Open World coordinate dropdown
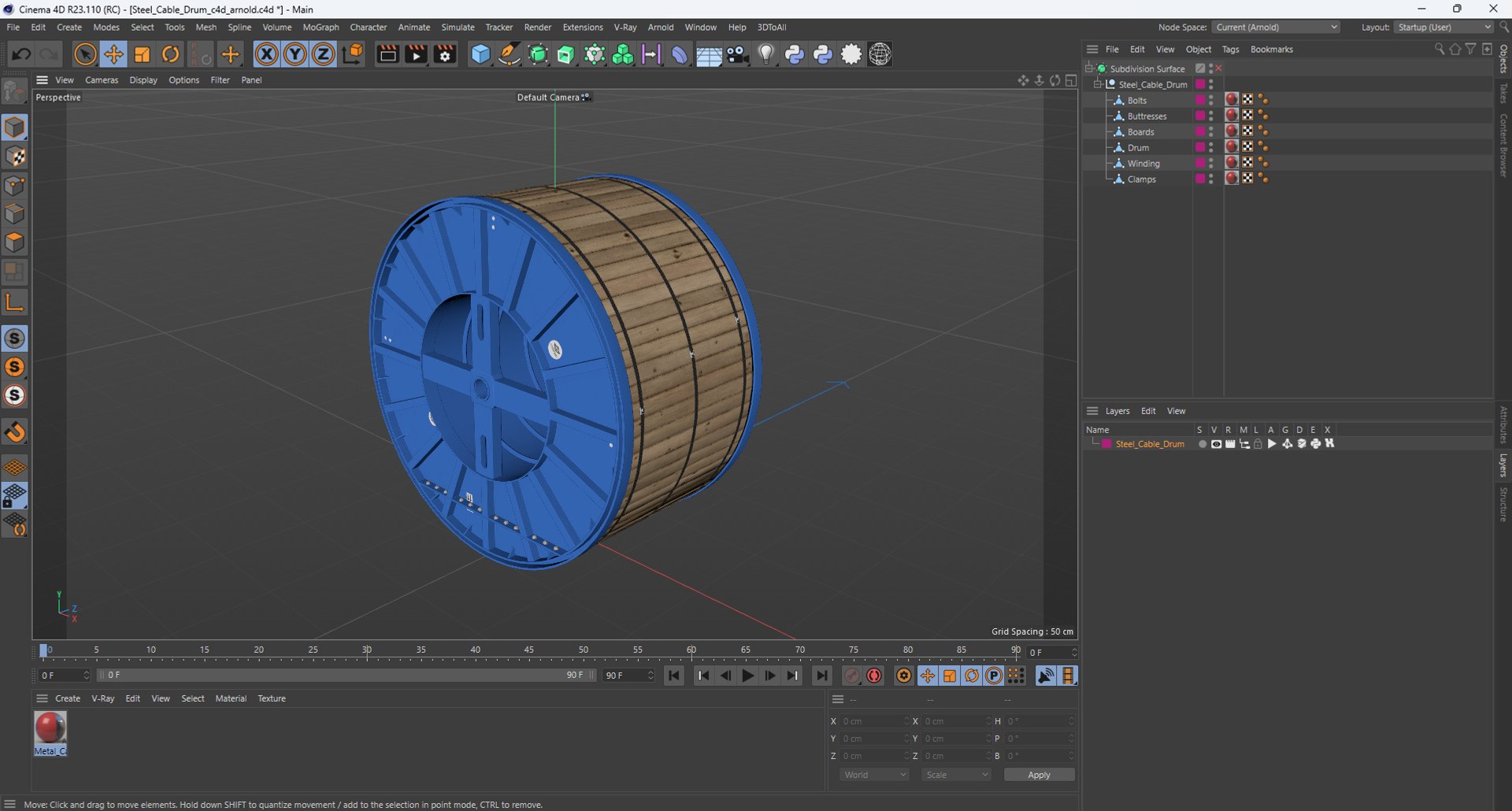The width and height of the screenshot is (1512, 811). (x=874, y=775)
